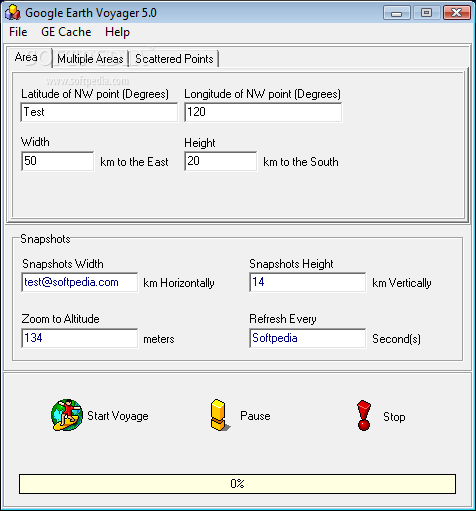Image resolution: width=476 pixels, height=511 pixels.
Task: Click the Latitude of NW point field
Action: pyautogui.click(x=99, y=112)
